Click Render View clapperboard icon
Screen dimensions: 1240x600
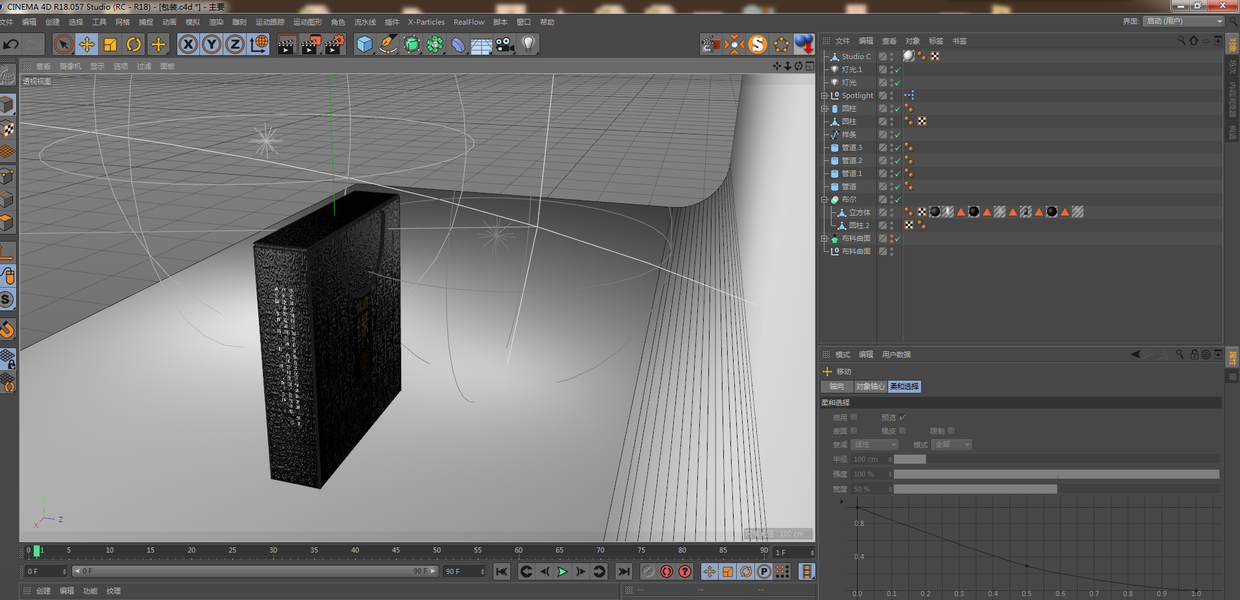(x=286, y=44)
